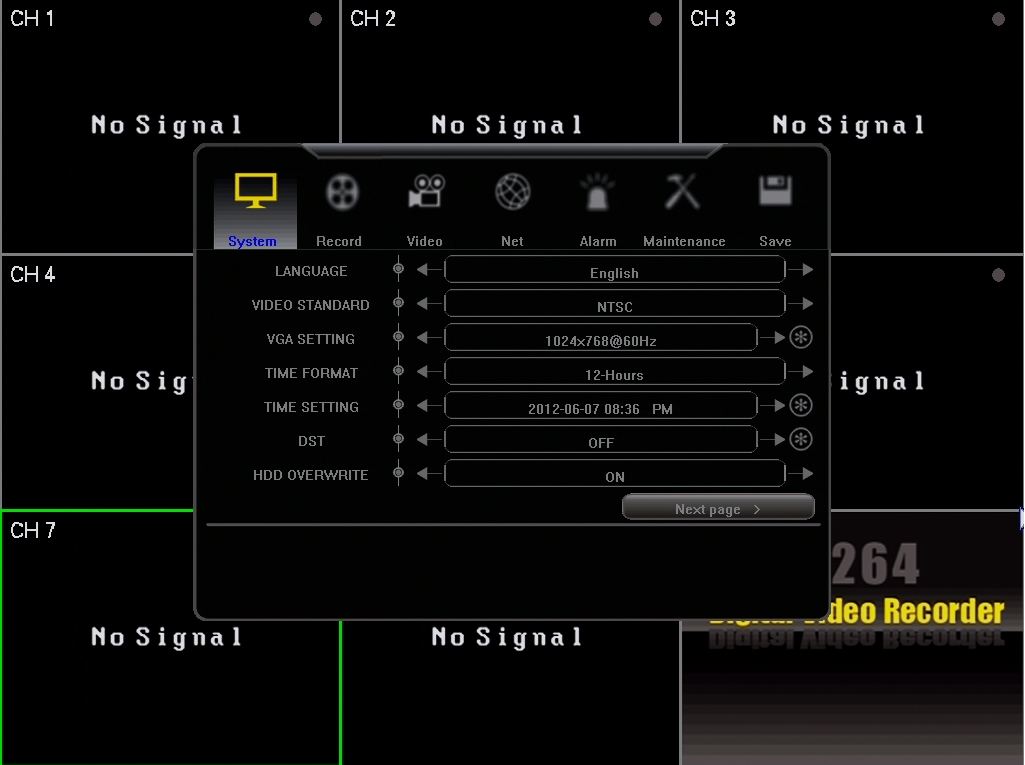Go to Next page of settings

[x=718, y=507]
